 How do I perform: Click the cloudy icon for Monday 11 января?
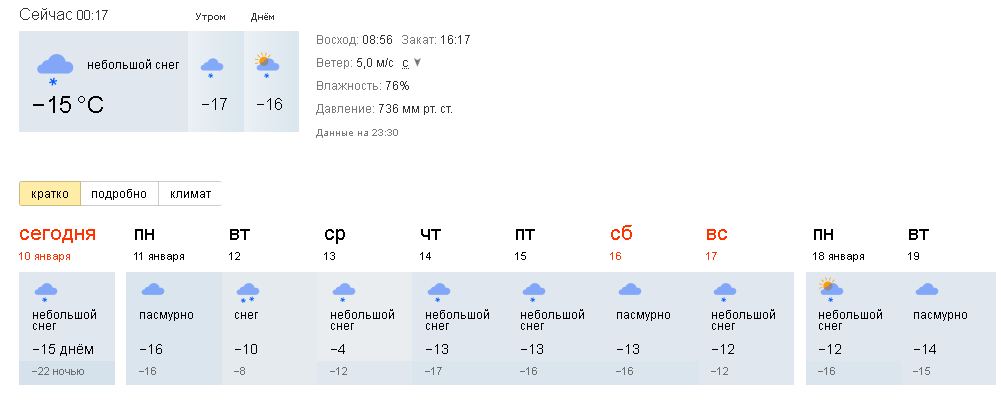[x=153, y=290]
